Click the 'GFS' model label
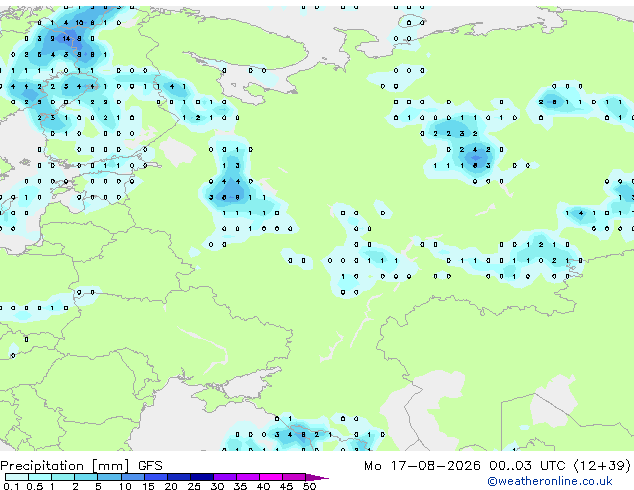The image size is (634, 490). tap(150, 466)
